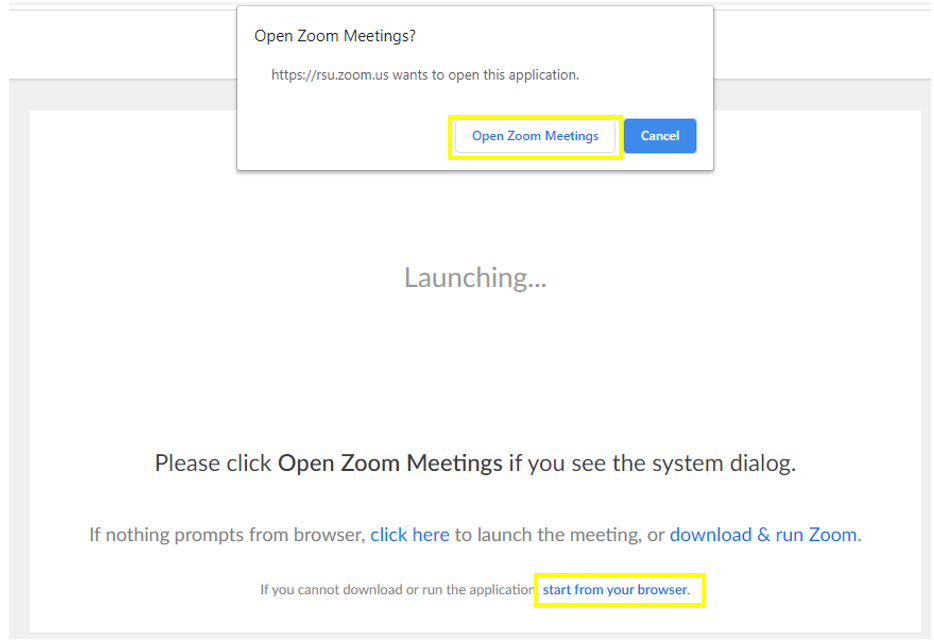Screen dimensions: 934x640
Task: Click blank white area below "Launching..."
Action: [x=475, y=370]
